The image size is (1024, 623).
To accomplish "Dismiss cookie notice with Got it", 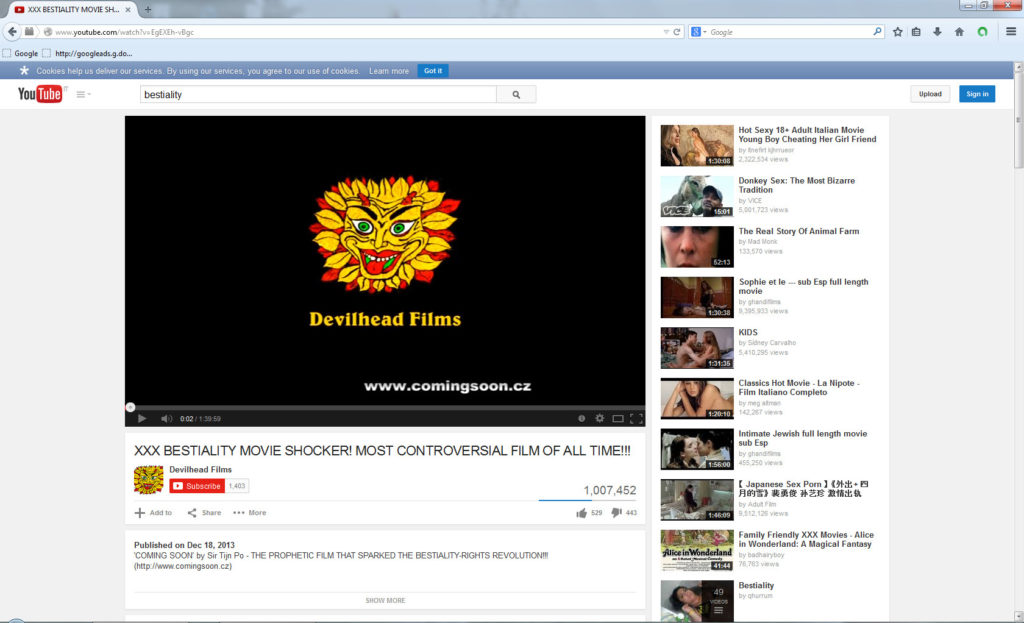I will click(433, 71).
